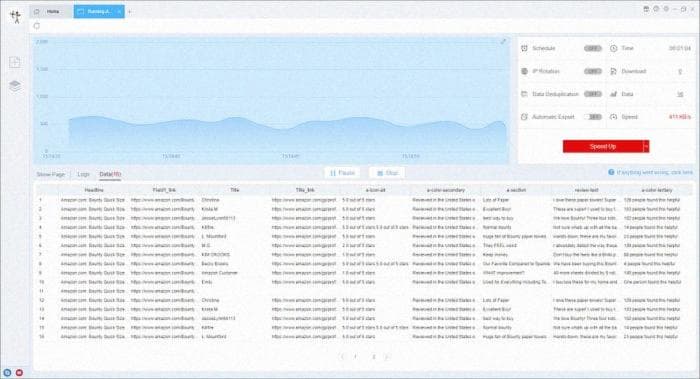700x379 pixels.
Task: Switch to the Logs tab
Action: pyautogui.click(x=83, y=175)
